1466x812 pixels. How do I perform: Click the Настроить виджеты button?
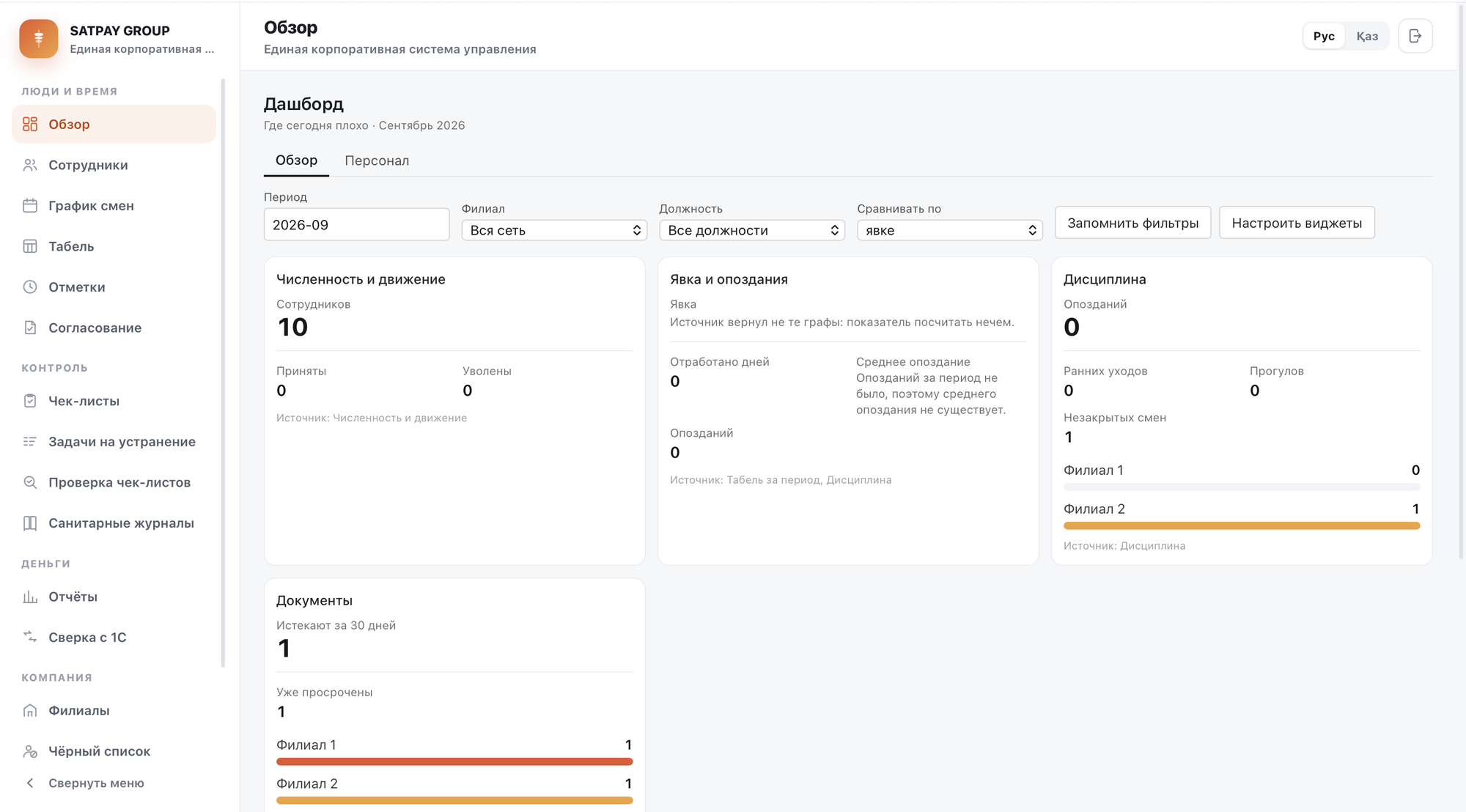1297,223
